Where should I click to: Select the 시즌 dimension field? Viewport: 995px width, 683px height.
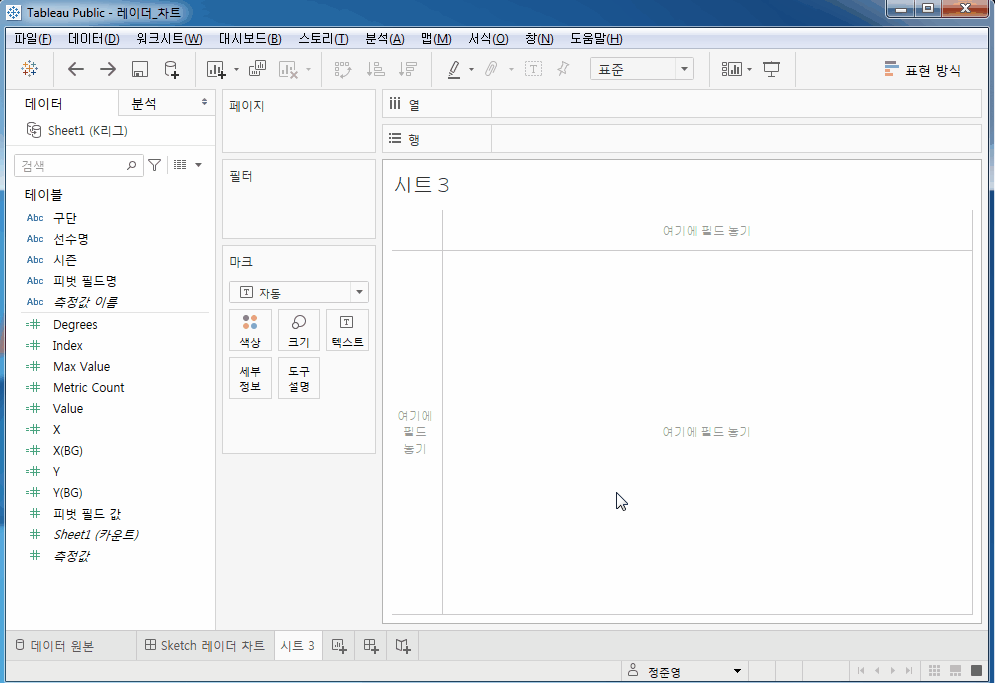point(65,260)
